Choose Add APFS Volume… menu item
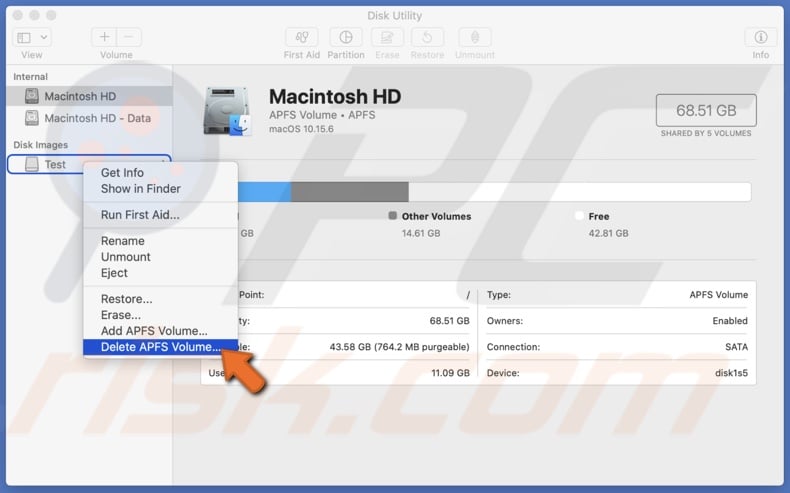The width and height of the screenshot is (790, 493). [160, 331]
